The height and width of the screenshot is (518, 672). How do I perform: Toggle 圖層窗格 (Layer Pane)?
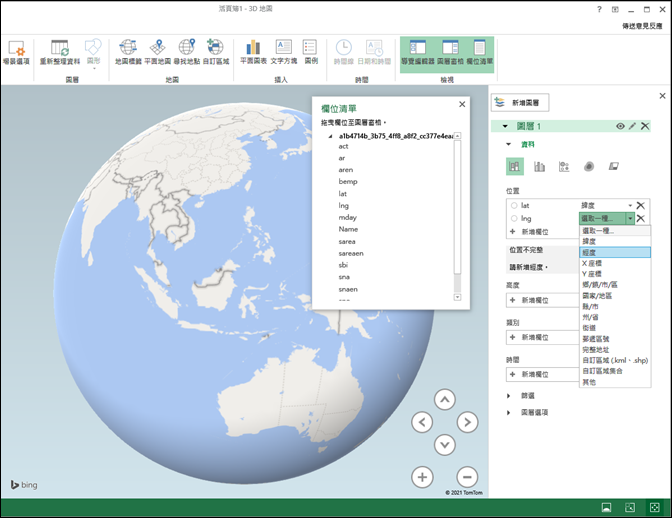coord(450,53)
